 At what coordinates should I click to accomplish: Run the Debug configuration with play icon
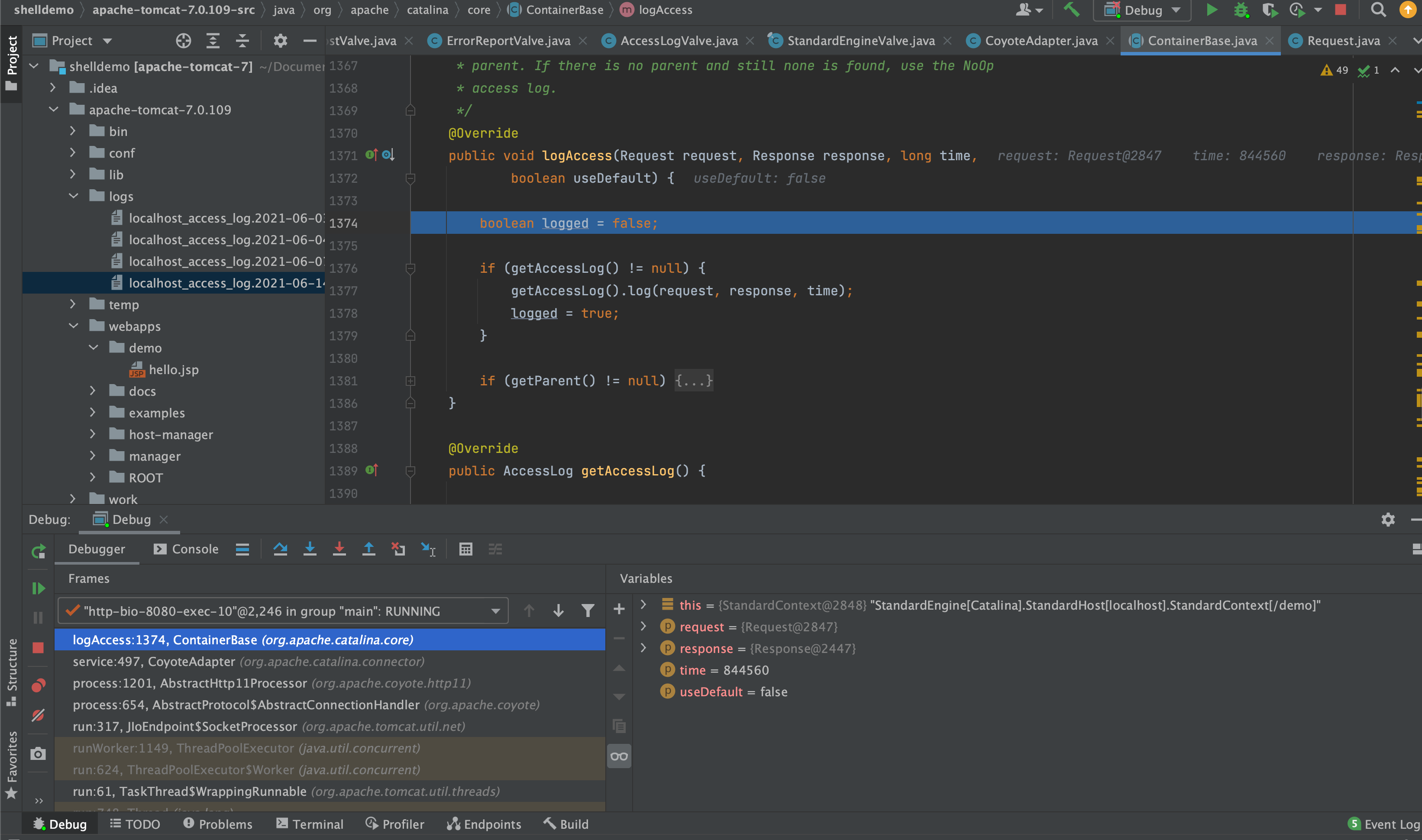pos(1211,10)
